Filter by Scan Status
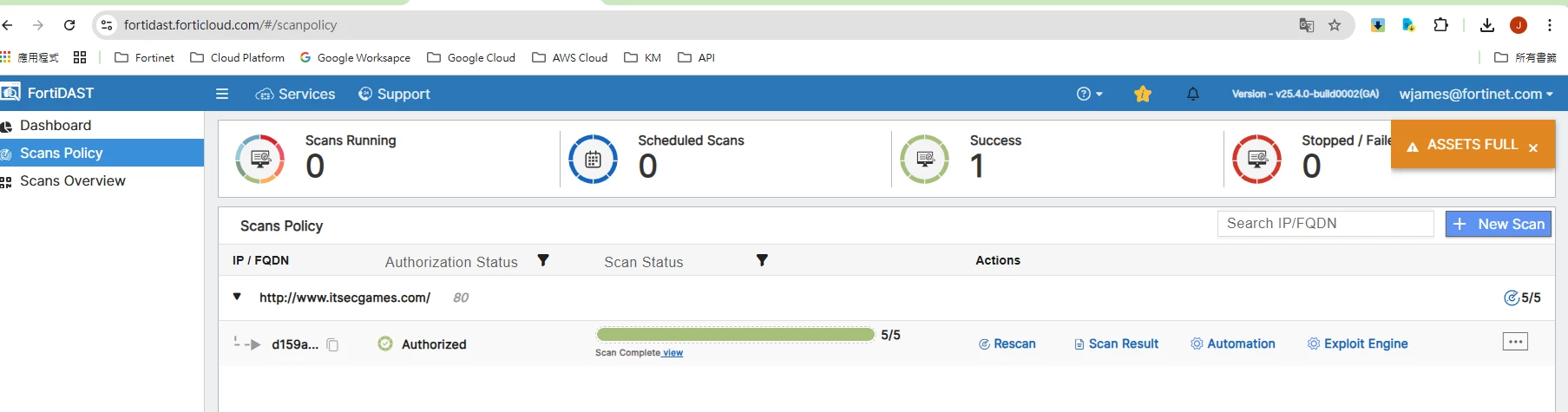Image resolution: width=1568 pixels, height=412 pixels. tap(762, 260)
